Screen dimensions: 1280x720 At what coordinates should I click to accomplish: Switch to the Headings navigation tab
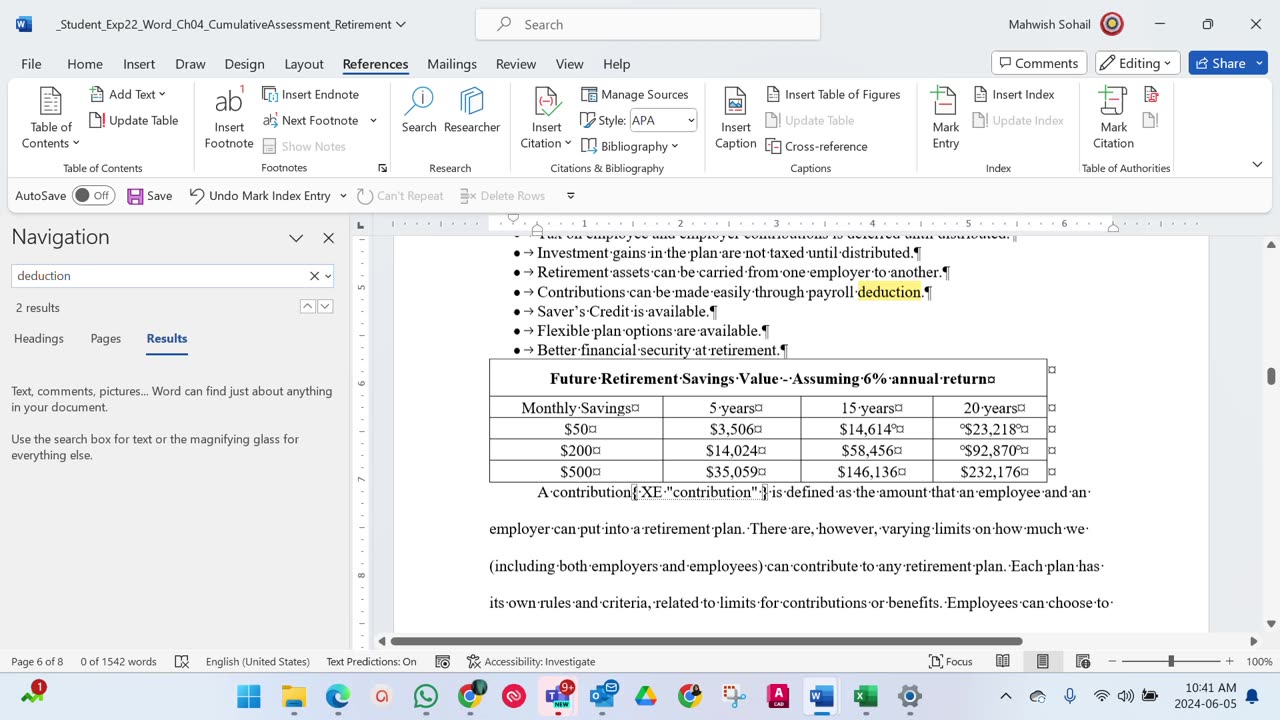pos(39,338)
